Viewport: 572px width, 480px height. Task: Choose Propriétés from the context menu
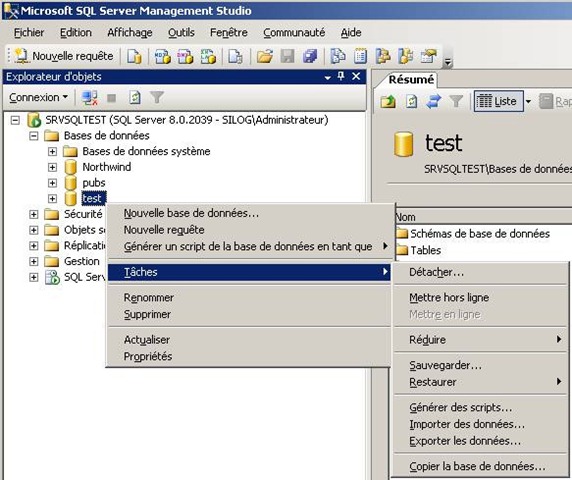249,356
